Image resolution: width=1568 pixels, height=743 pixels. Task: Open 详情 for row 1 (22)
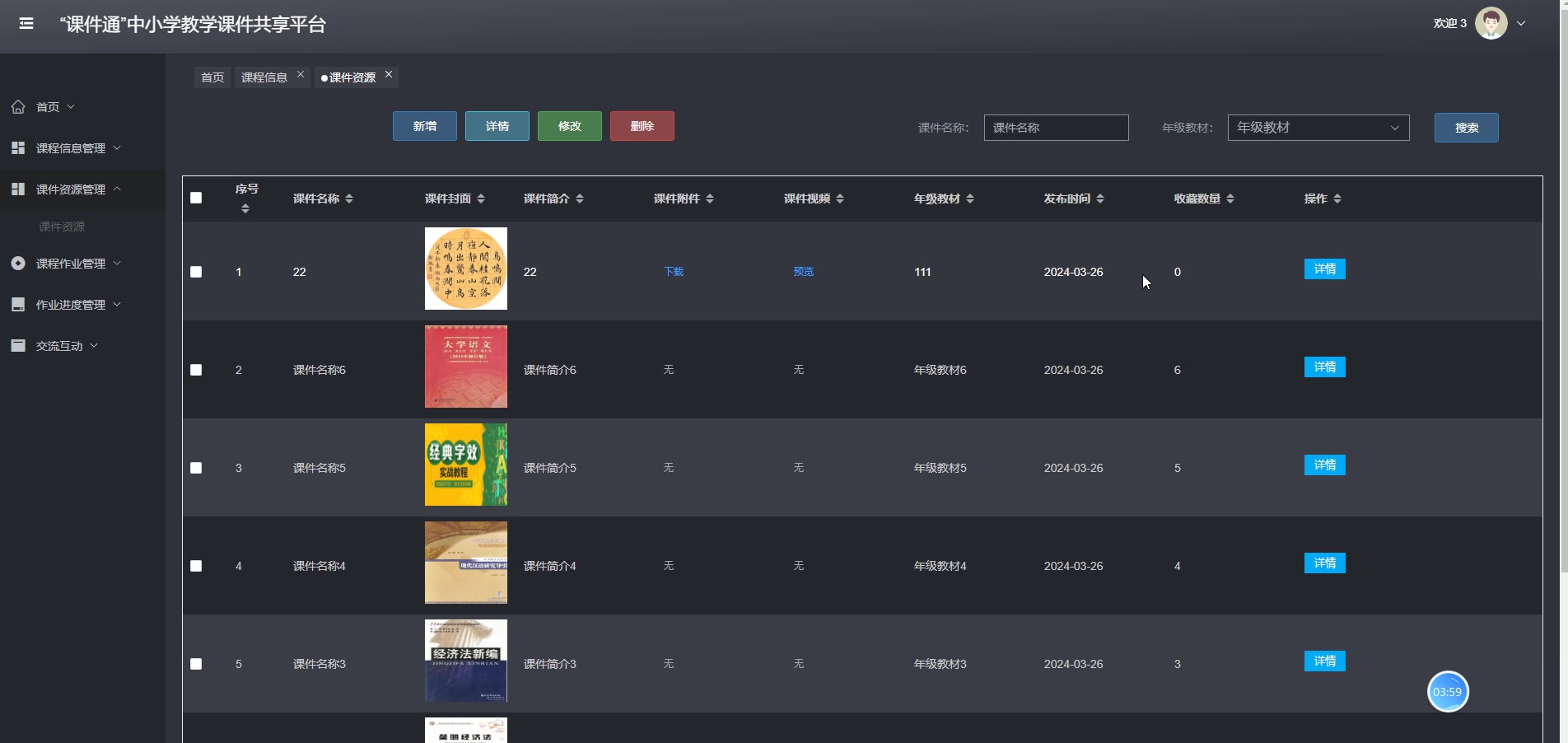point(1325,269)
